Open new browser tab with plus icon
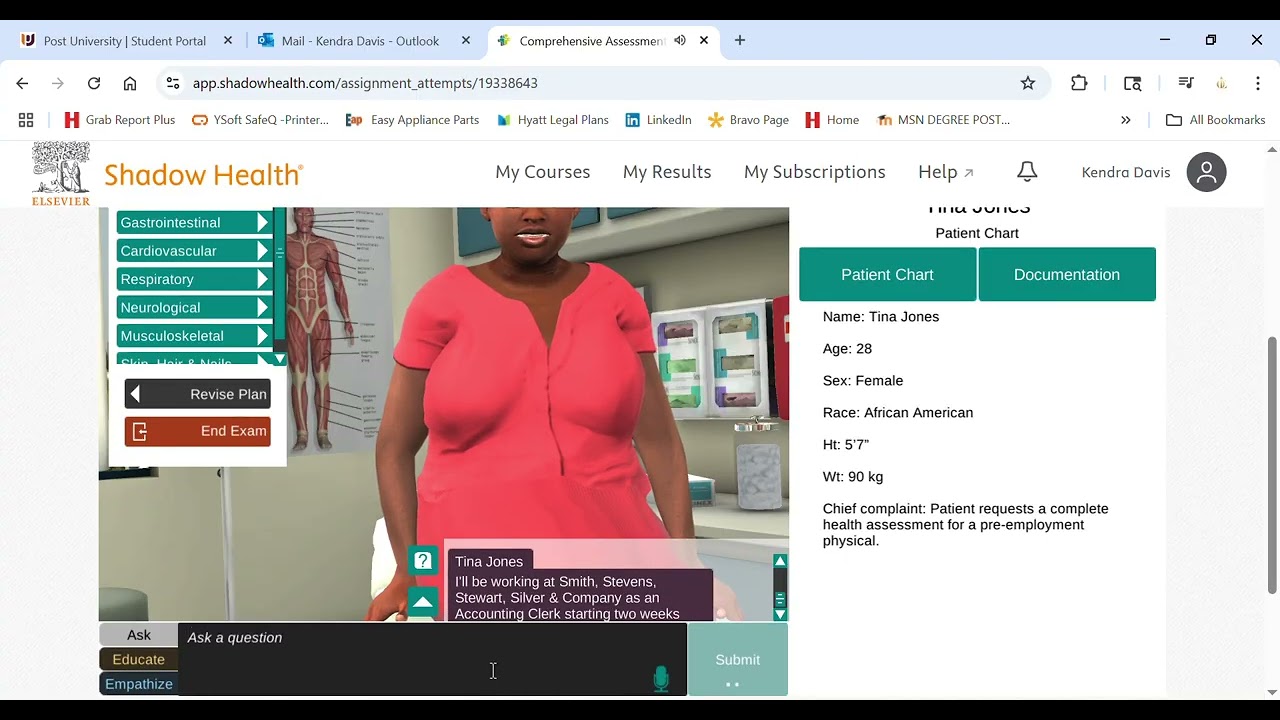This screenshot has height=720, width=1280. tap(740, 41)
